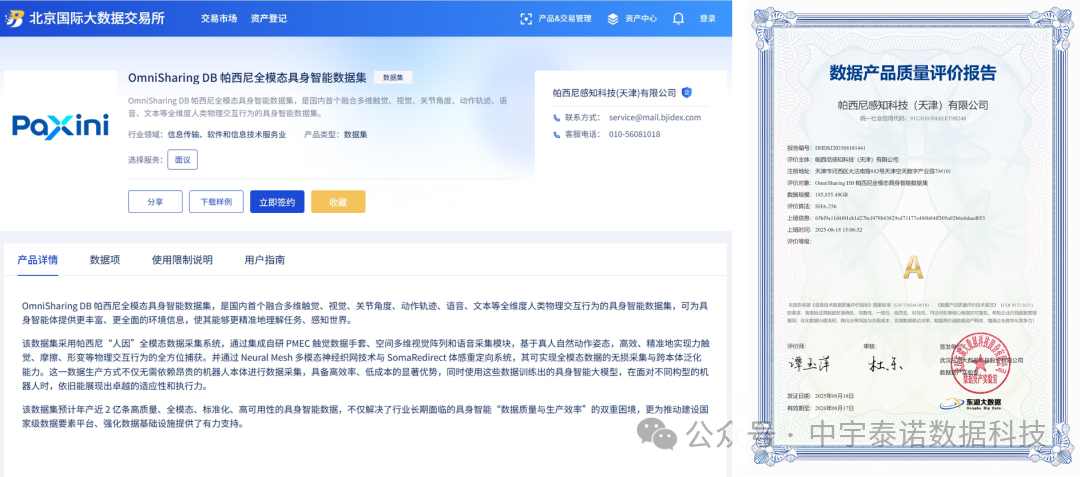This screenshot has height=477, width=1080.
Task: Click the 产品&交易管理 scan icon
Action: click(x=526, y=19)
